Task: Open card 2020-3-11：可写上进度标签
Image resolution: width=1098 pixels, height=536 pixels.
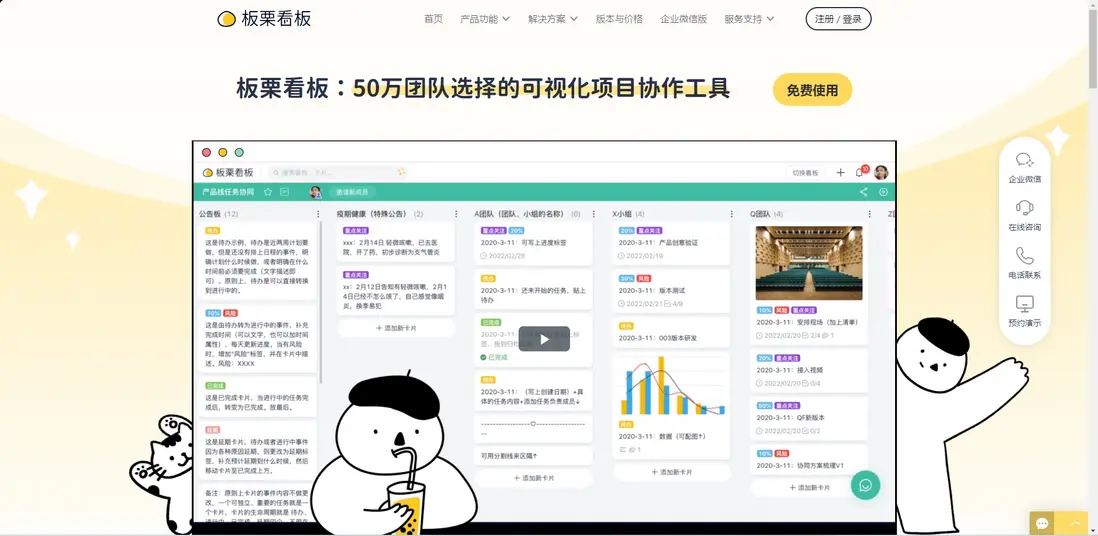Action: click(534, 242)
